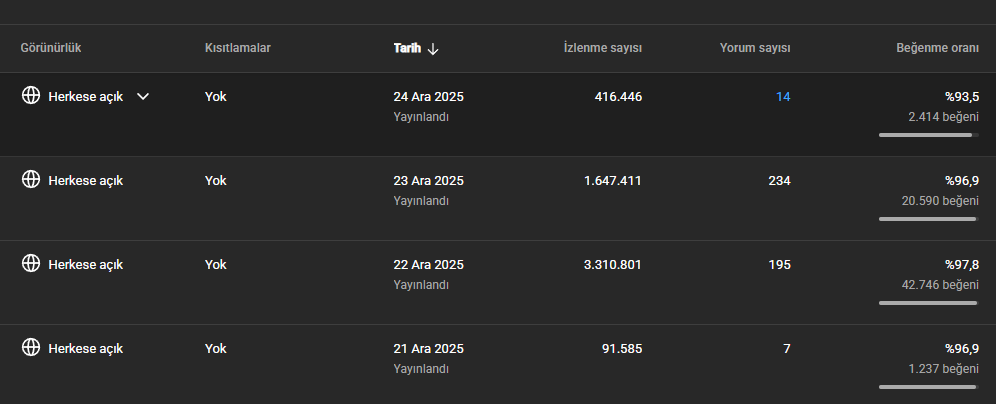Open the 14 comments link
This screenshot has width=996, height=404.
(783, 97)
